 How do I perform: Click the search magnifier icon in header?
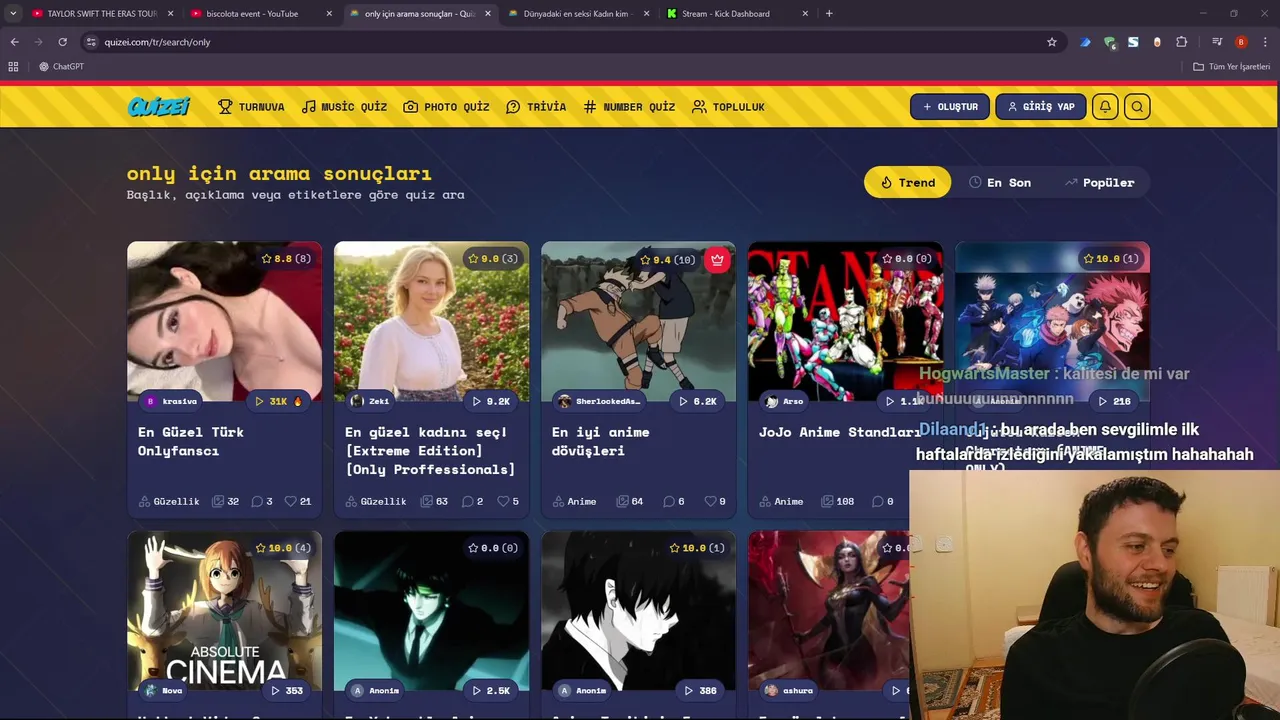coord(1137,107)
